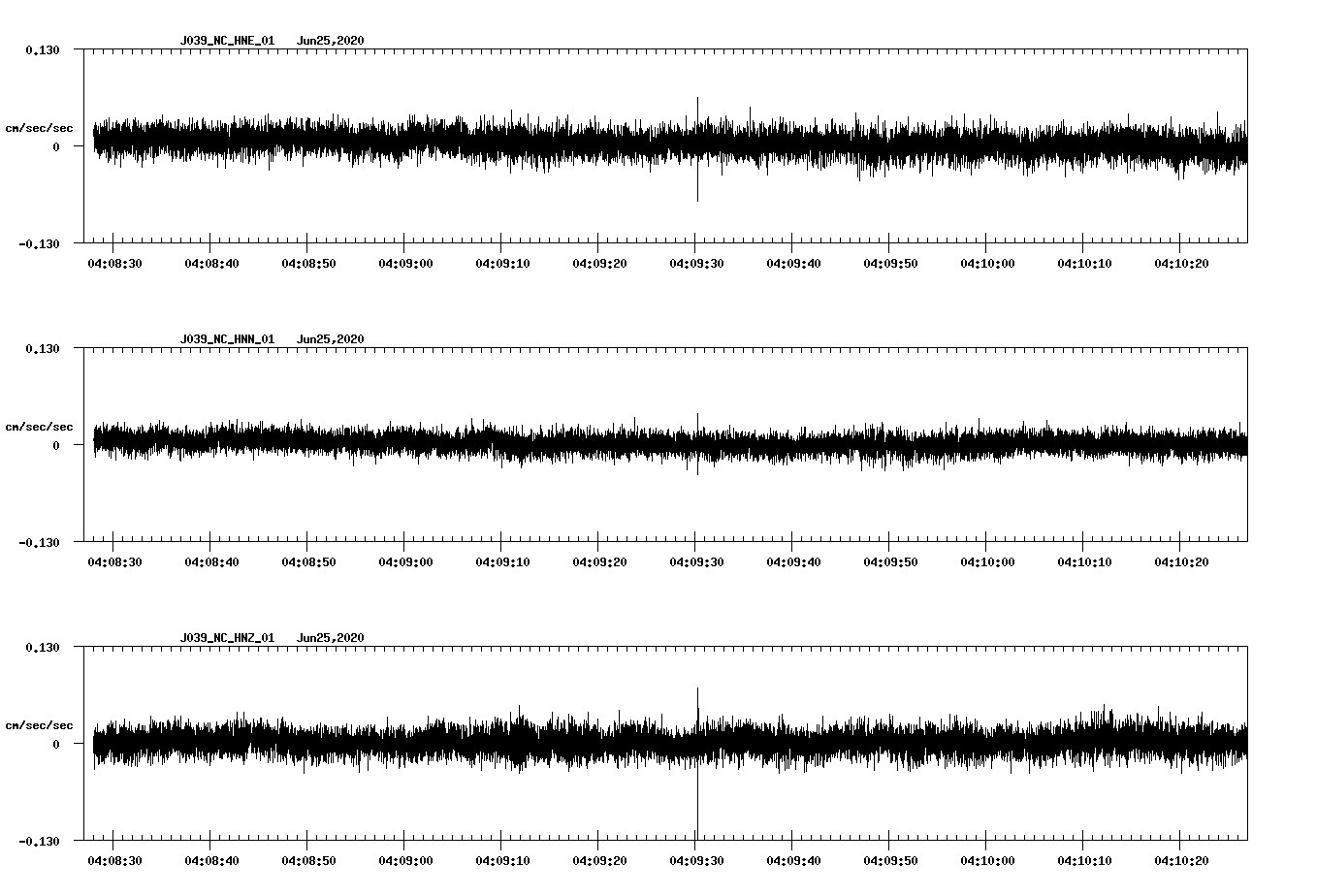Click the cm/sec/sec unit label of HNE plot
Image resolution: width=1317 pixels, height=896 pixels.
(39, 128)
